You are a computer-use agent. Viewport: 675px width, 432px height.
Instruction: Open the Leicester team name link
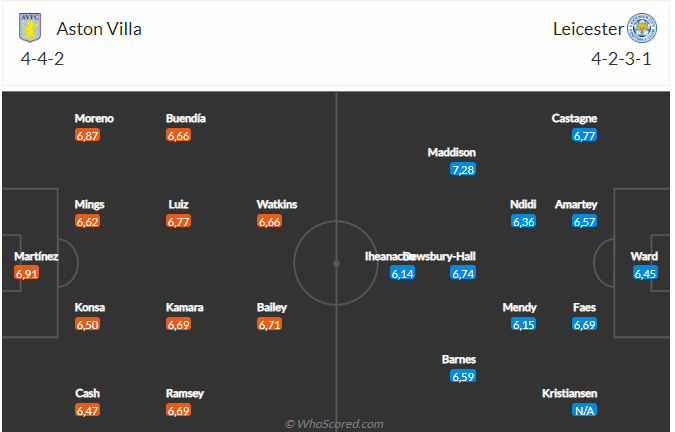587,29
